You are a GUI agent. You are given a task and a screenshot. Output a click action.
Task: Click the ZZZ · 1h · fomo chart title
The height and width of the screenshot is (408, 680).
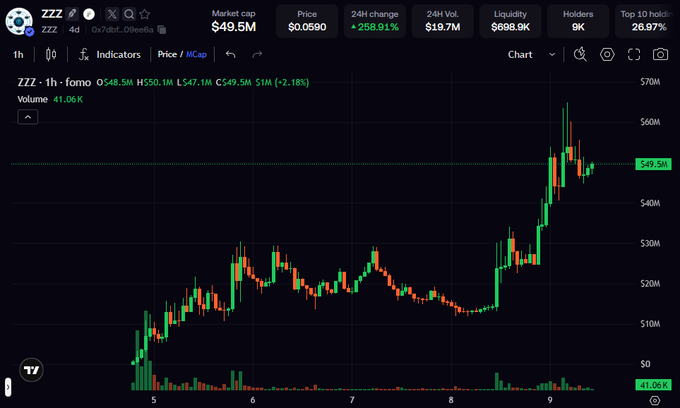tap(54, 82)
